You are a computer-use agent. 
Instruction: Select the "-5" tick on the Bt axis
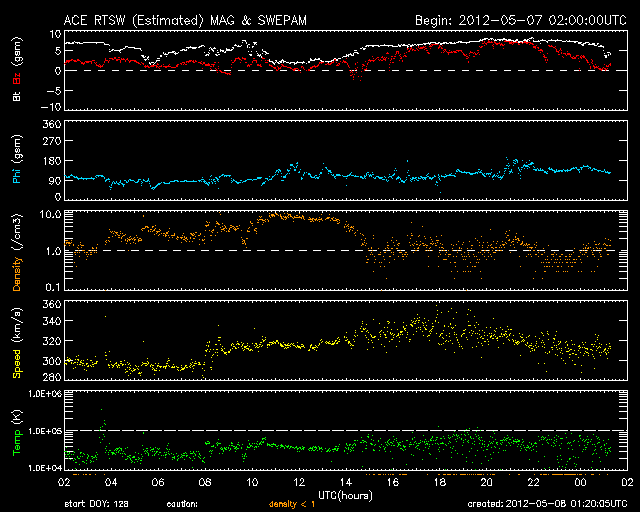(x=53, y=90)
